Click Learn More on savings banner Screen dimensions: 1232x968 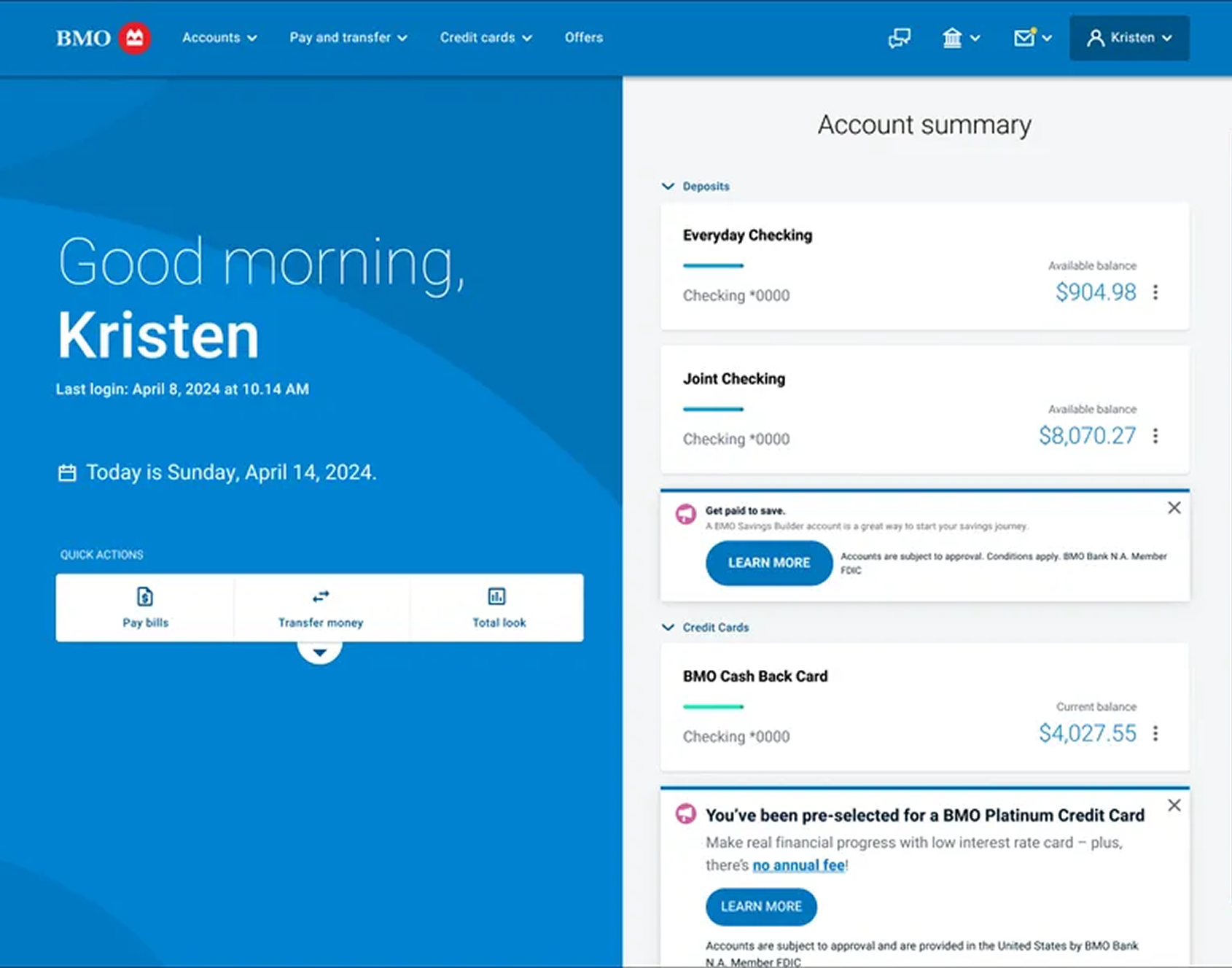click(x=769, y=563)
